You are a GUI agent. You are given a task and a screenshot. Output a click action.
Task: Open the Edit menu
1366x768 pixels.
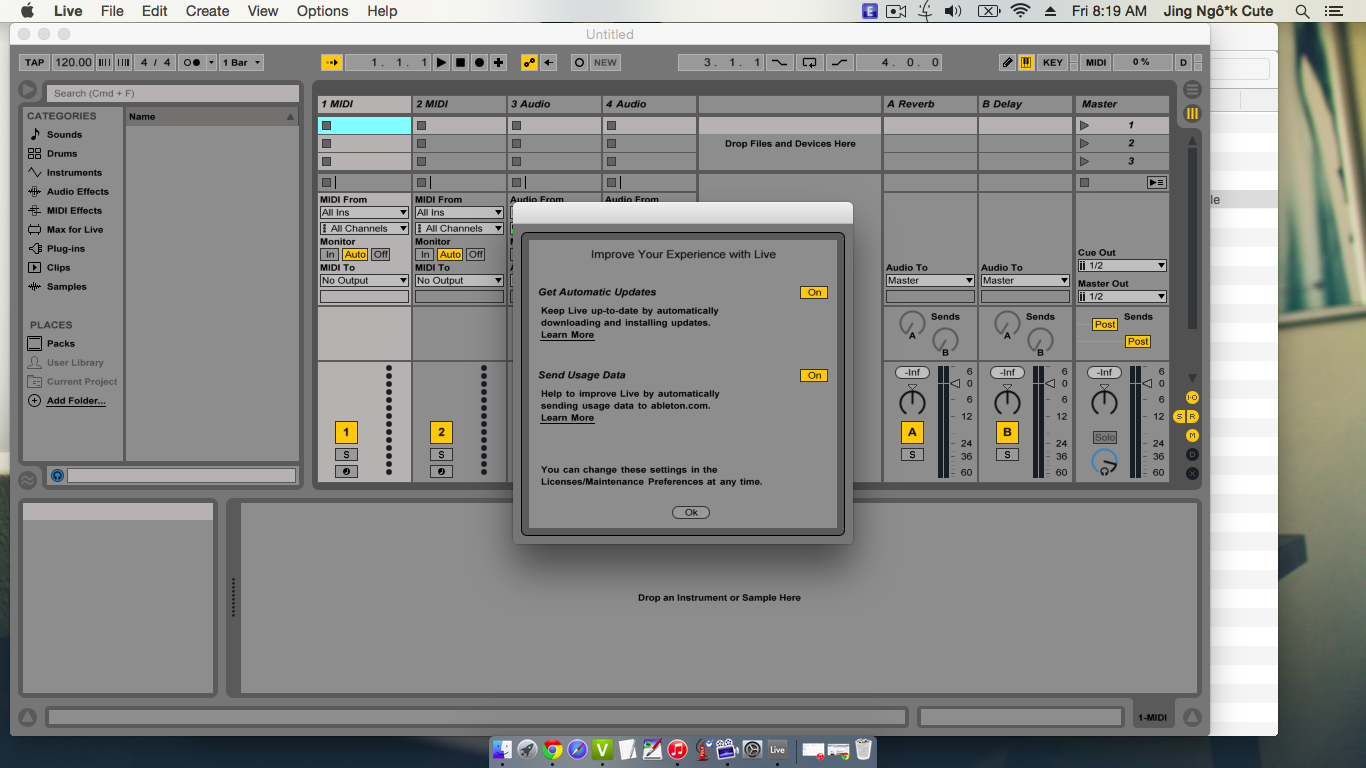(x=155, y=11)
